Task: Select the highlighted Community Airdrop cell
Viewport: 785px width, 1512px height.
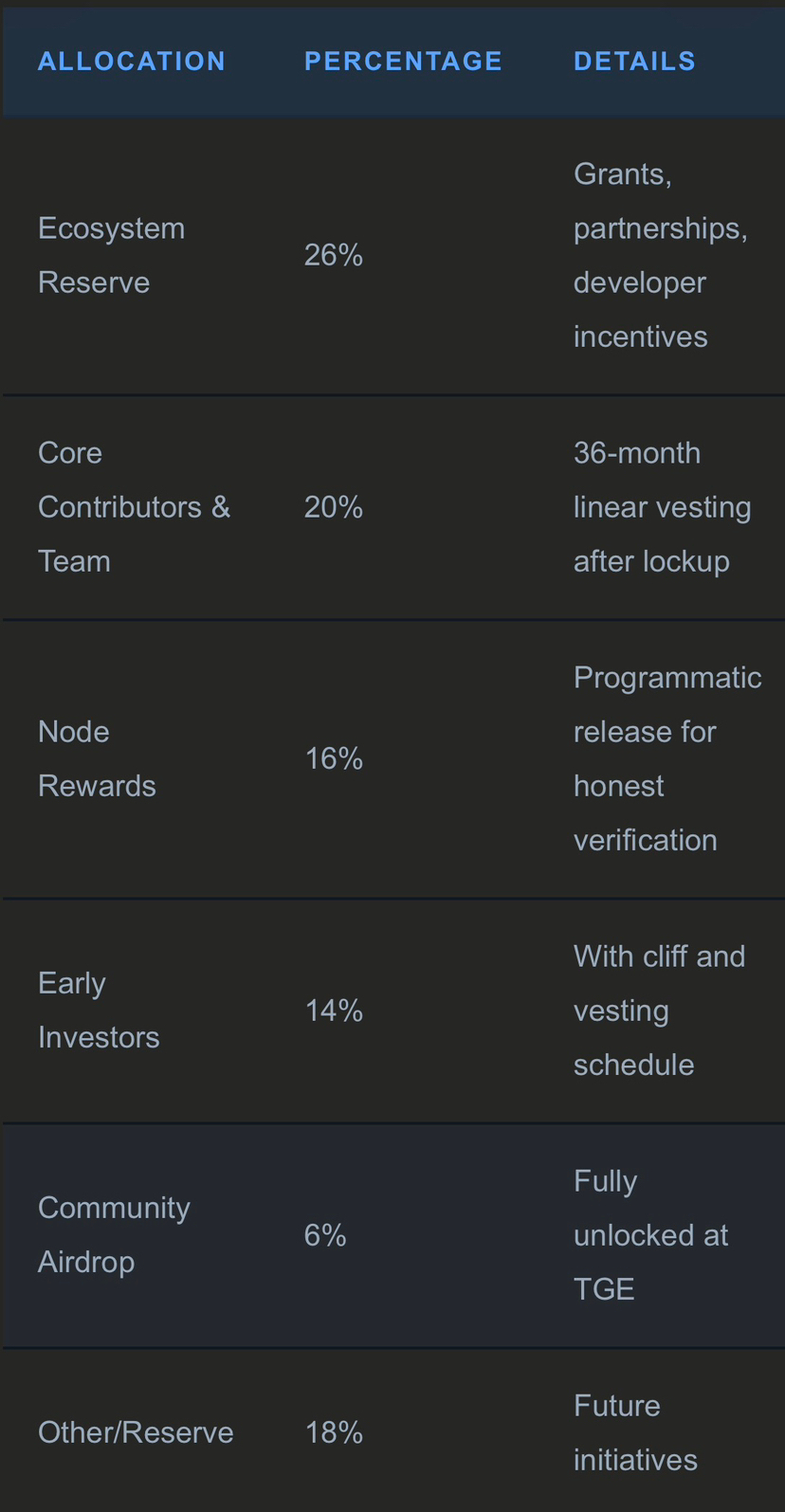Action: (114, 1234)
